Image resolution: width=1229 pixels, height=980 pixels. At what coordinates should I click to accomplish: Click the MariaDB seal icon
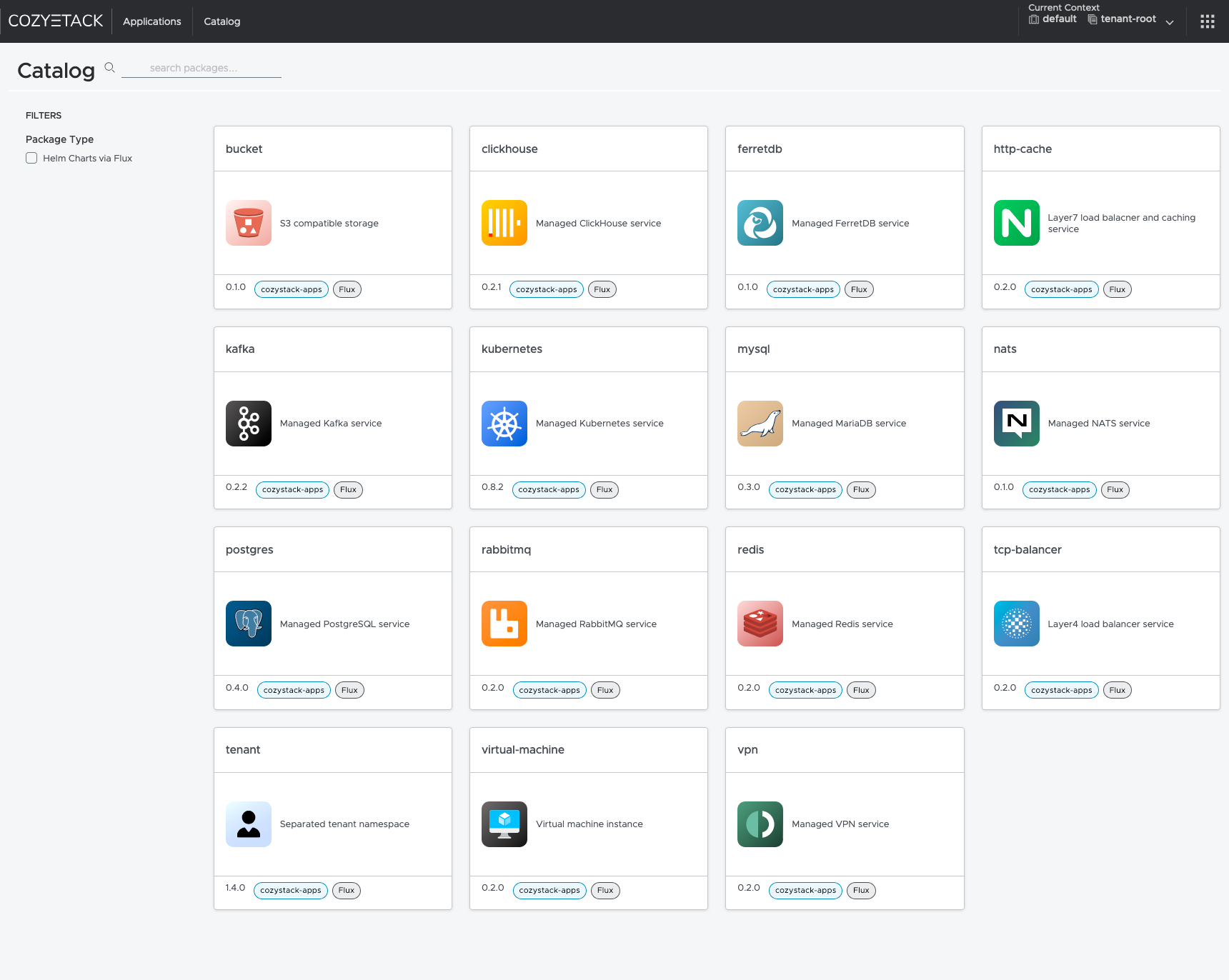pos(760,423)
